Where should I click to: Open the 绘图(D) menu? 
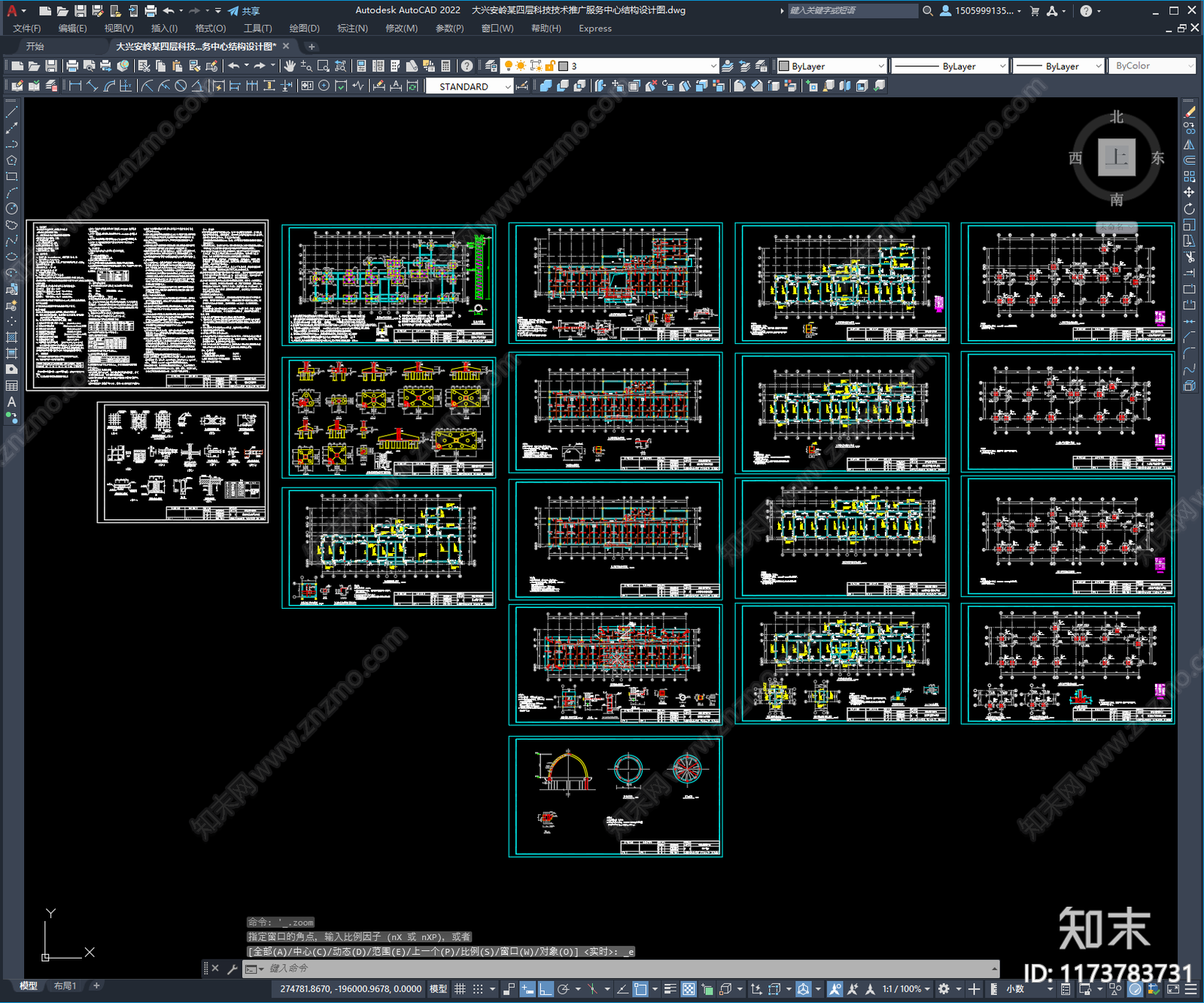[304, 29]
